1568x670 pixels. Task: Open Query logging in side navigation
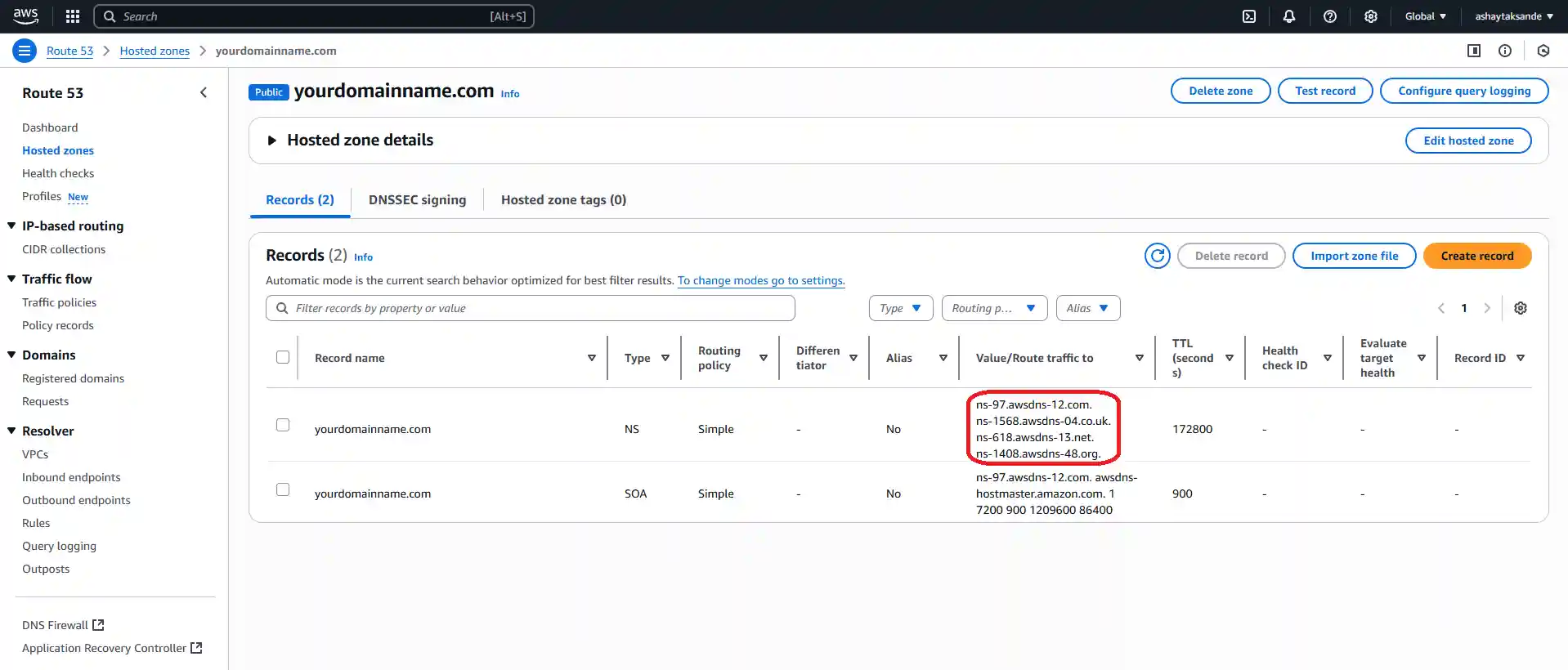(59, 546)
